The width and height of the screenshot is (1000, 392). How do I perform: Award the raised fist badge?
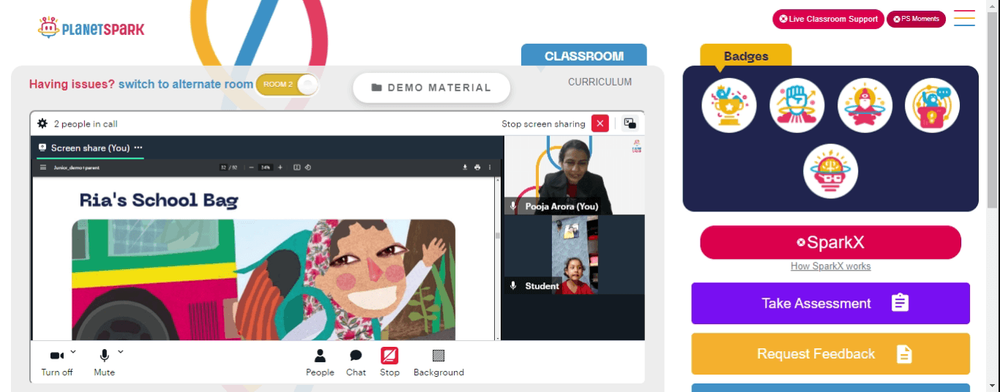(x=797, y=105)
